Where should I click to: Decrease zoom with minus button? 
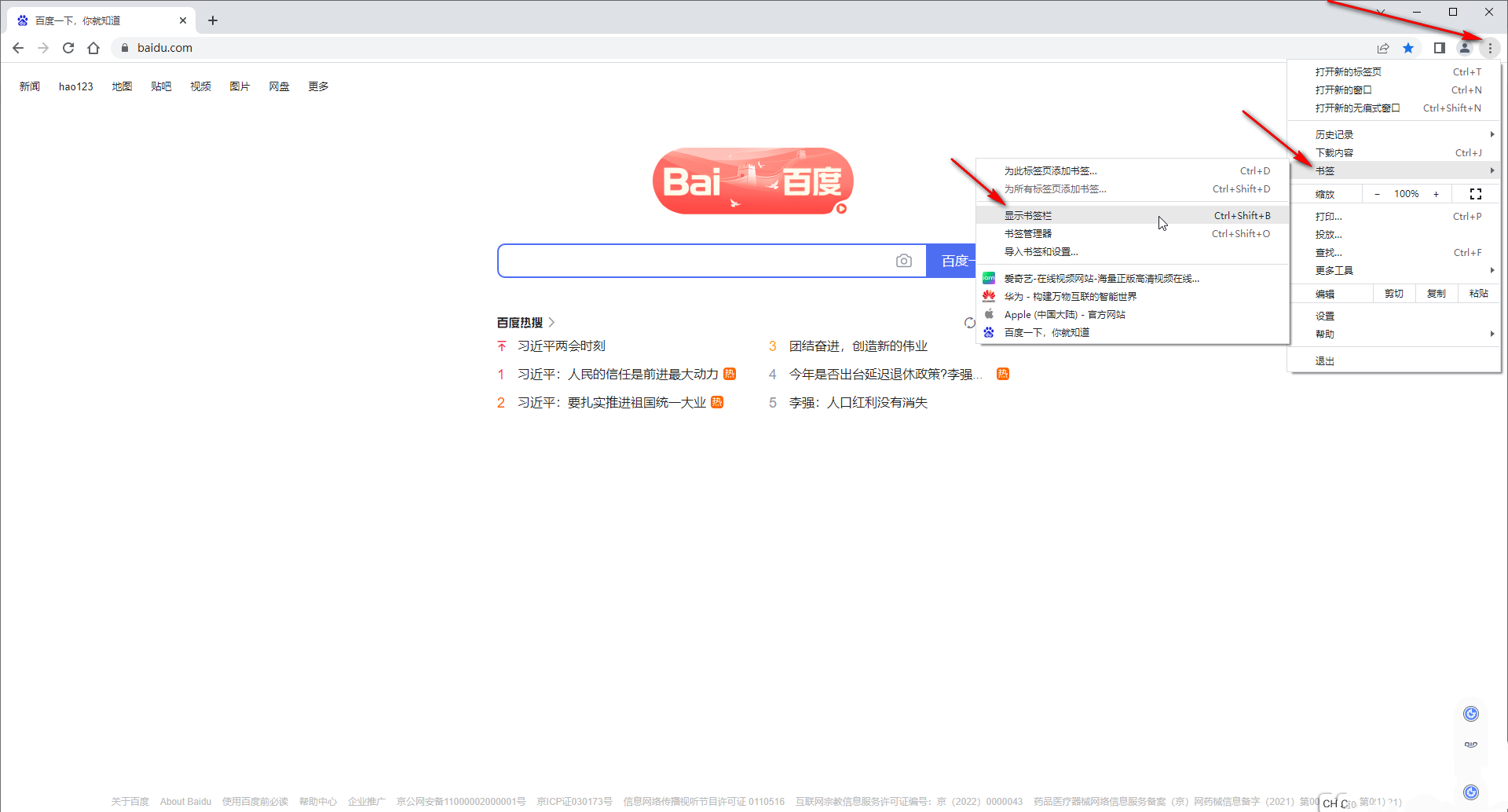(1377, 194)
